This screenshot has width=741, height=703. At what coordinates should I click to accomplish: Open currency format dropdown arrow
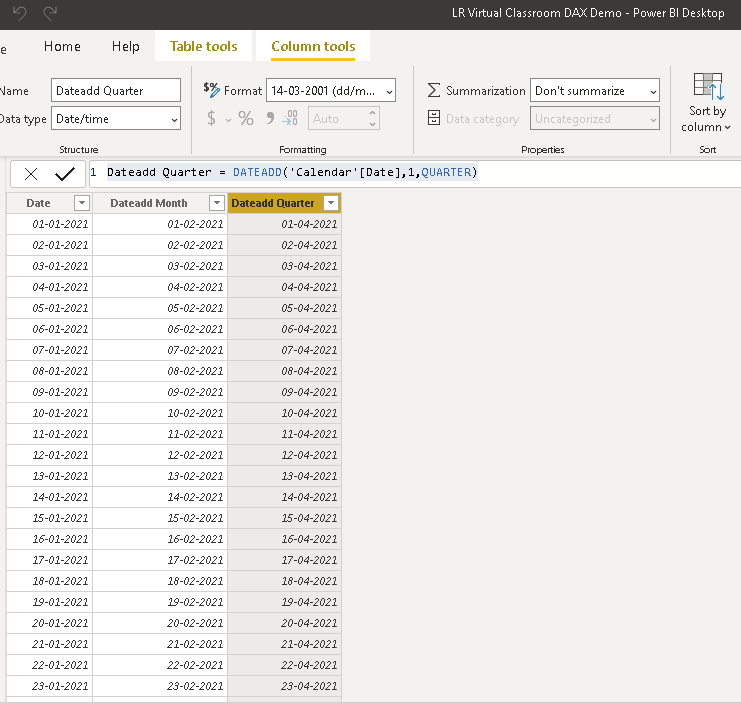[229, 120]
